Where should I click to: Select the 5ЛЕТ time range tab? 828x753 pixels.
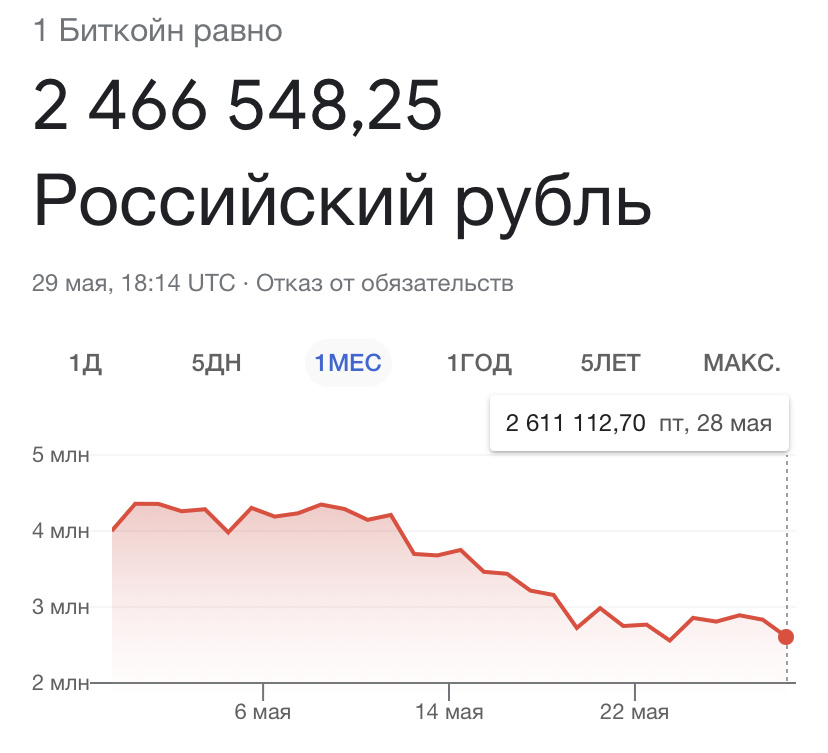[x=610, y=363]
